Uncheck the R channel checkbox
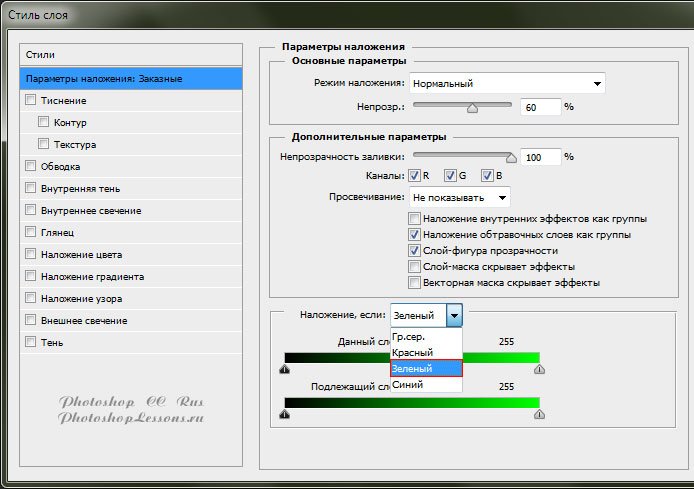This screenshot has width=694, height=489. 415,177
